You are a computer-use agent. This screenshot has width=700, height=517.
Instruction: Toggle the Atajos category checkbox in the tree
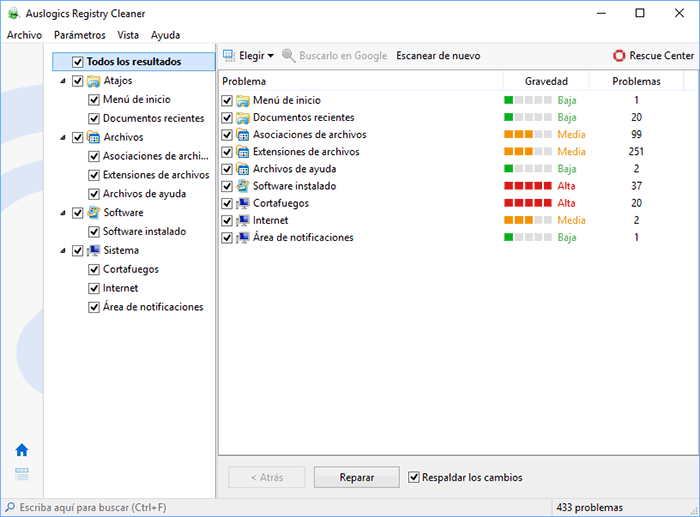click(78, 81)
